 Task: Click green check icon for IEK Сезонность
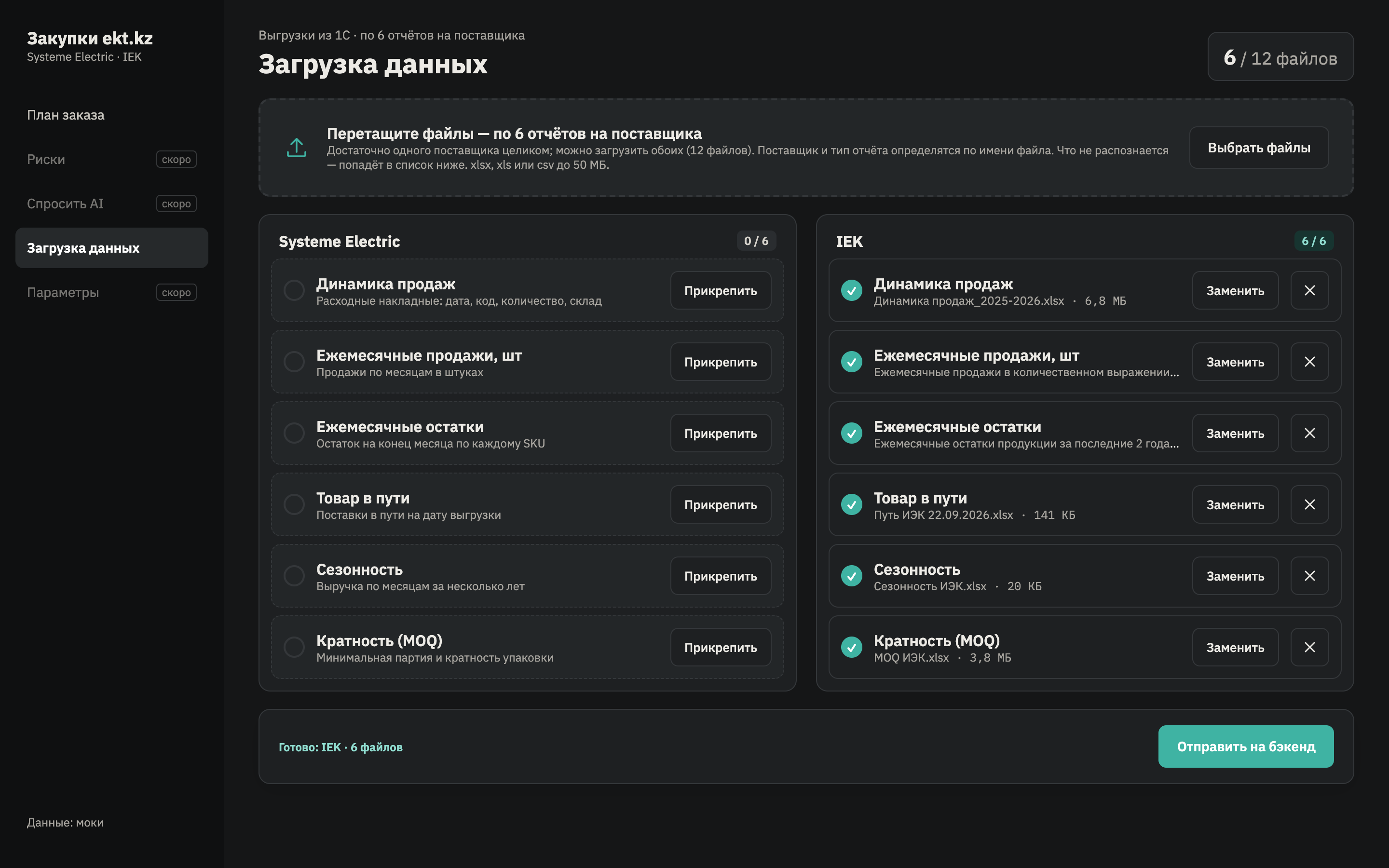(x=851, y=576)
